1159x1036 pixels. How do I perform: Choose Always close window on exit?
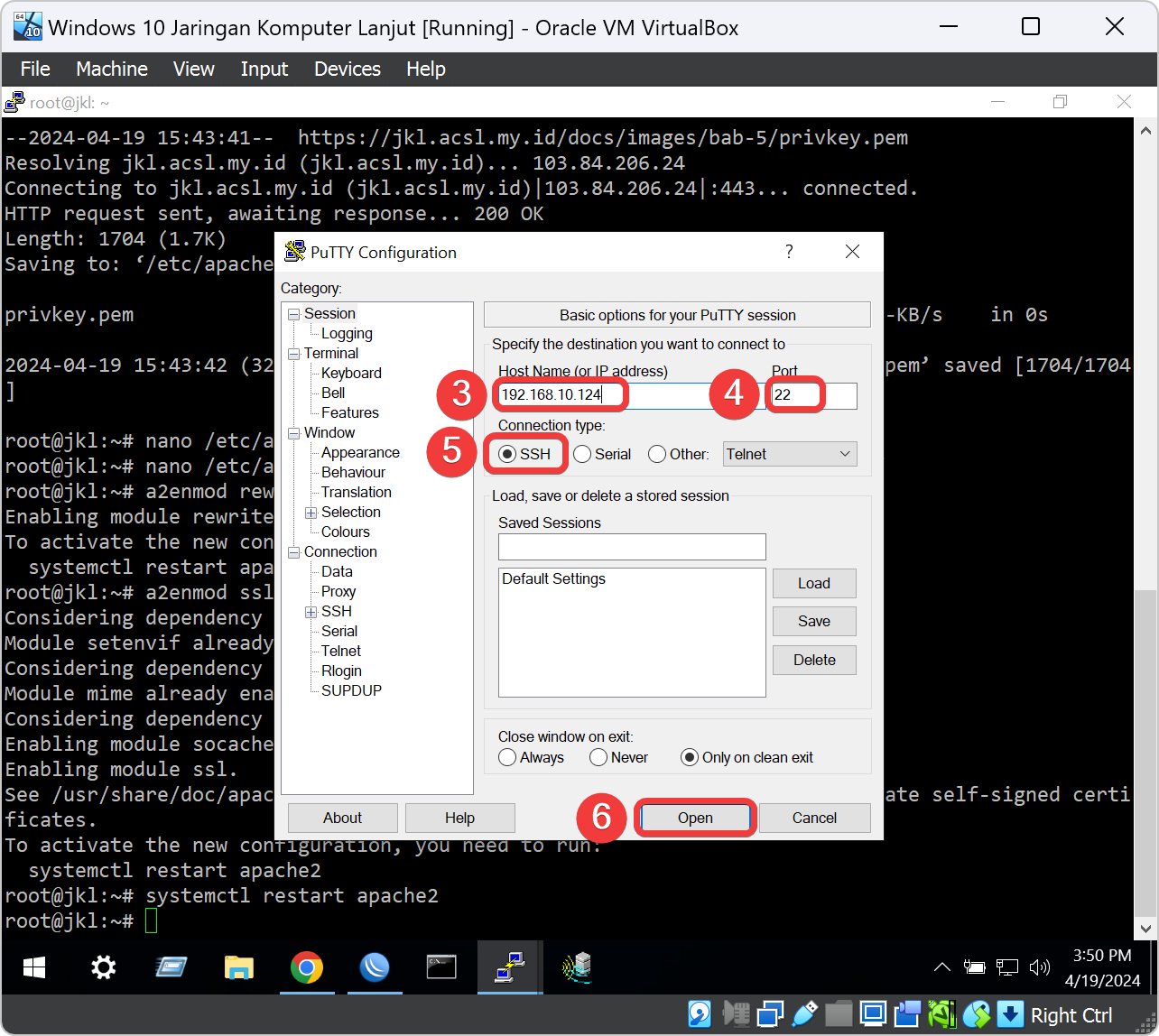tap(532, 757)
